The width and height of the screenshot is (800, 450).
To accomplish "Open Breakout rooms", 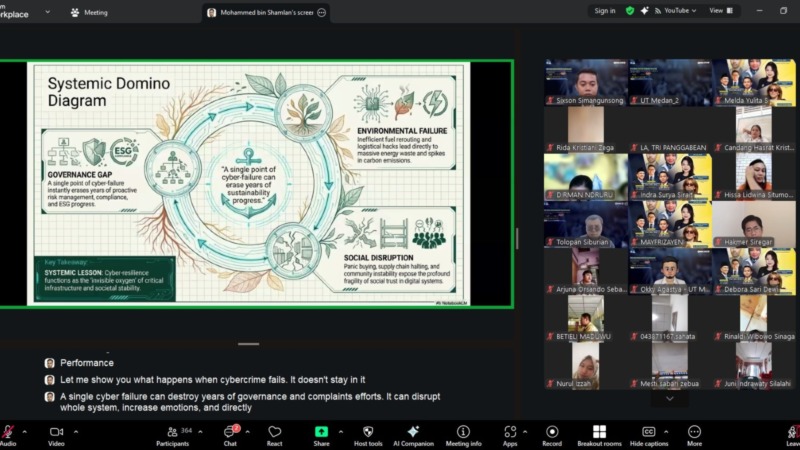I will pyautogui.click(x=599, y=435).
